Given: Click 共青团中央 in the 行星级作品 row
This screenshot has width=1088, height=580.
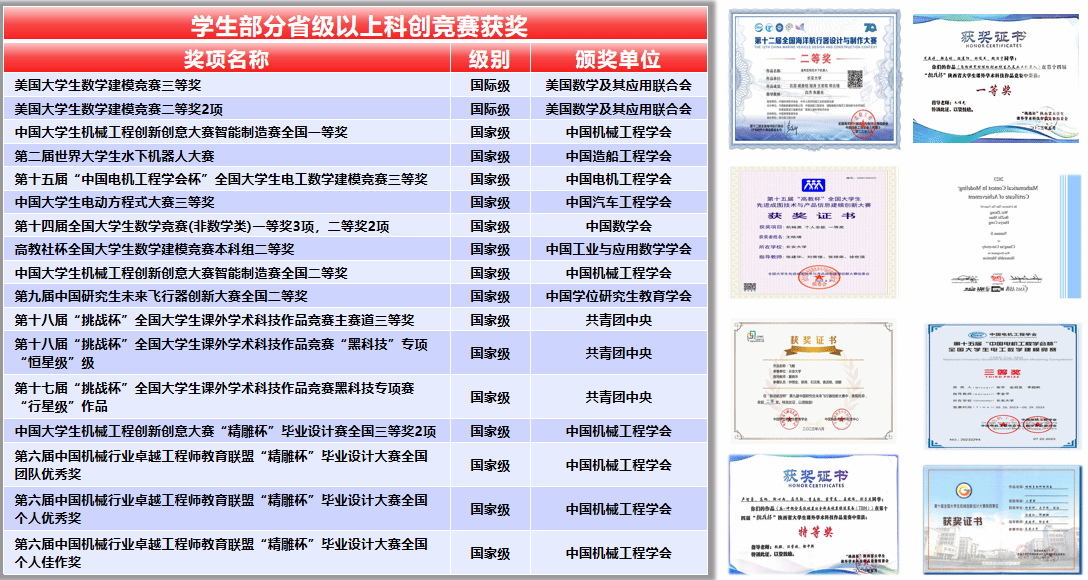Looking at the screenshot, I should tap(618, 397).
